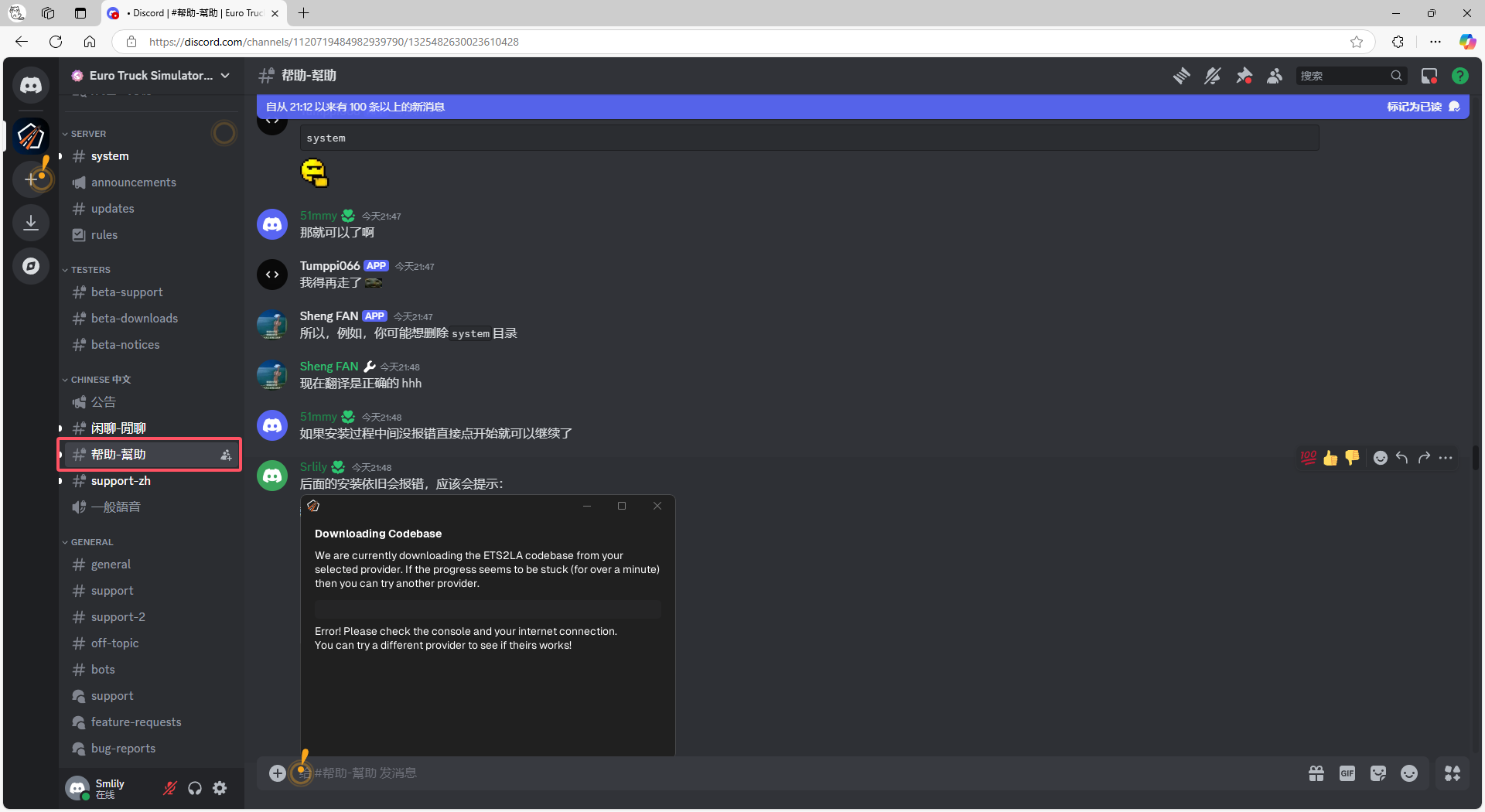1485x812 pixels.
Task: Open the support-zh channel
Action: point(151,481)
